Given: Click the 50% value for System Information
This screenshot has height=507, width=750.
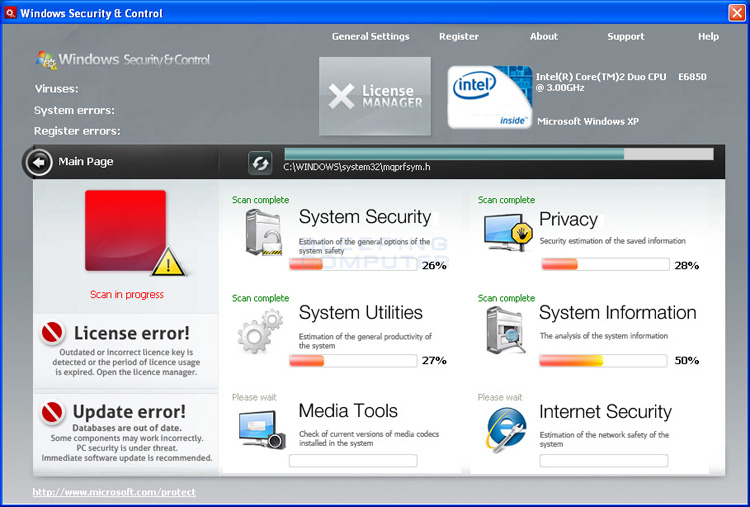Looking at the screenshot, I should [x=686, y=361].
